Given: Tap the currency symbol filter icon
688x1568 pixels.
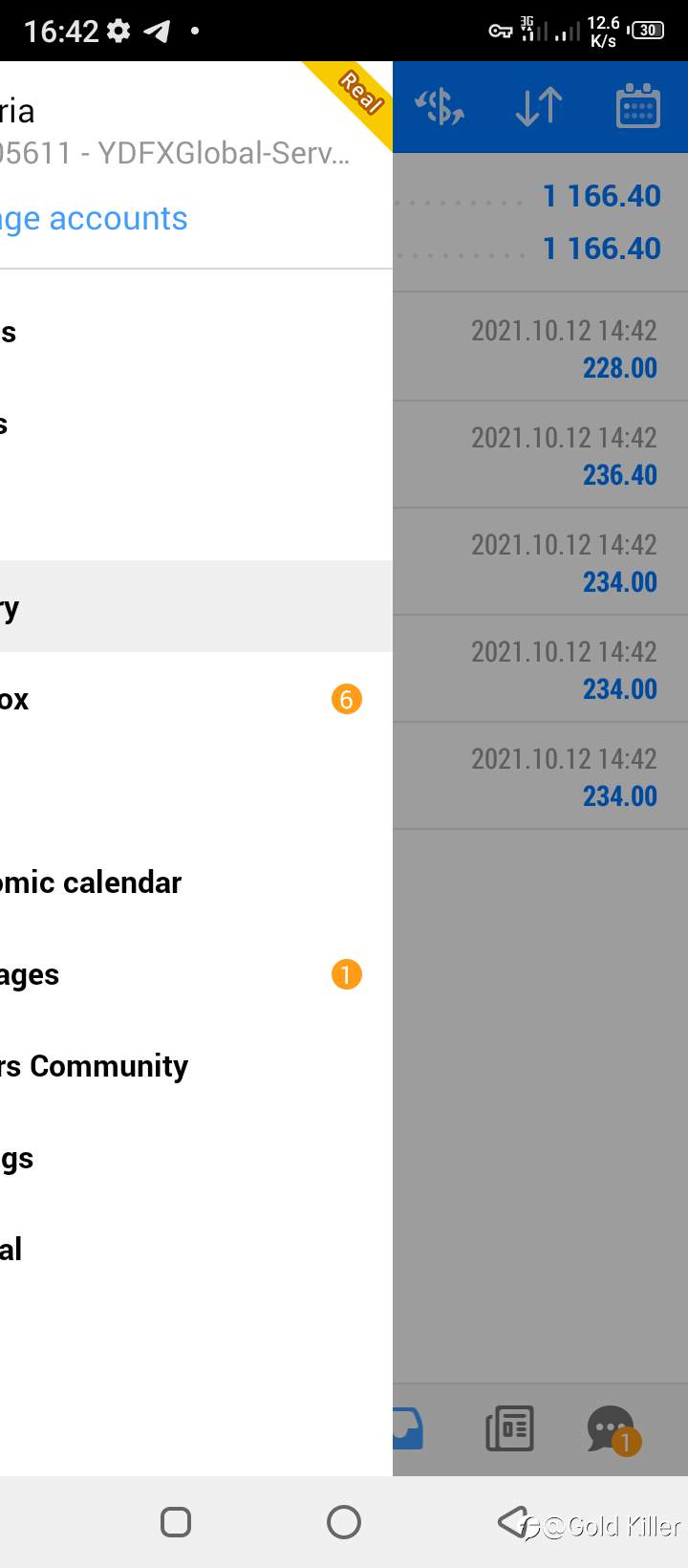Looking at the screenshot, I should pyautogui.click(x=440, y=106).
